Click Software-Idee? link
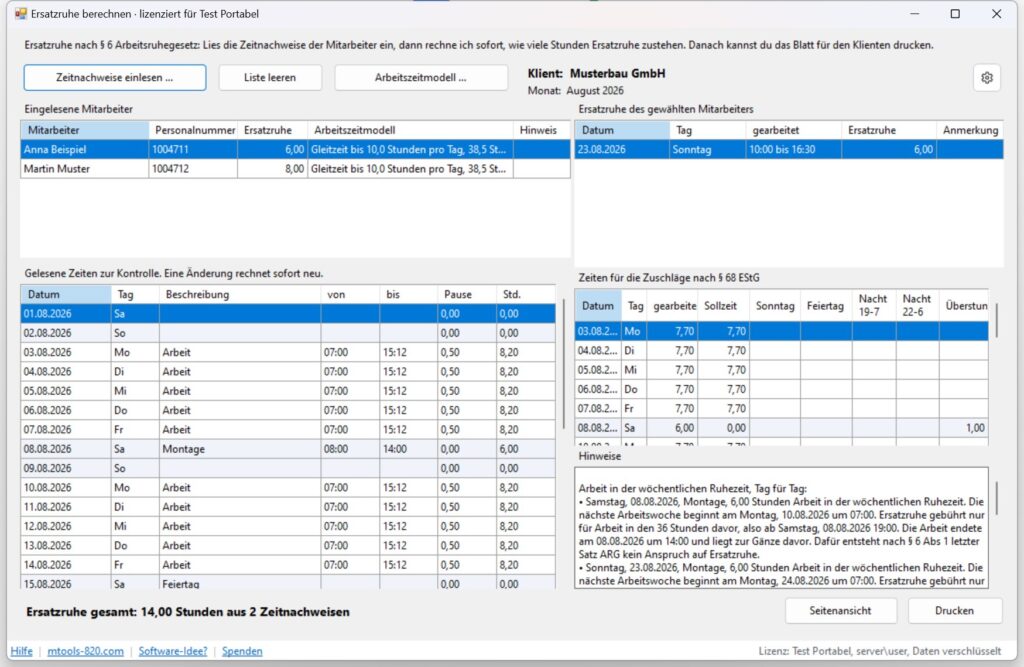Image resolution: width=1024 pixels, height=667 pixels. click(x=172, y=651)
